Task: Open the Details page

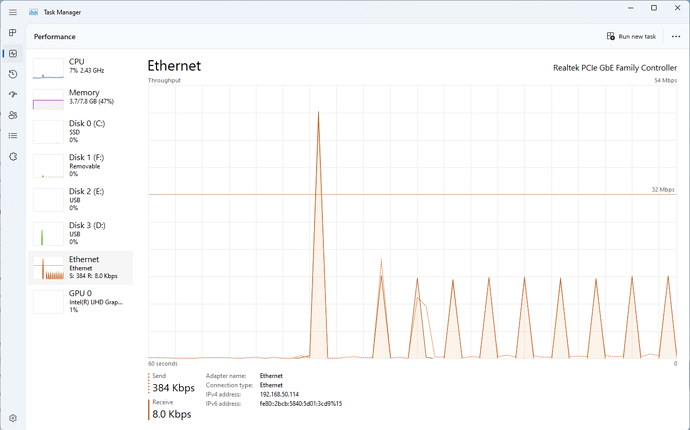Action: pyautogui.click(x=12, y=136)
